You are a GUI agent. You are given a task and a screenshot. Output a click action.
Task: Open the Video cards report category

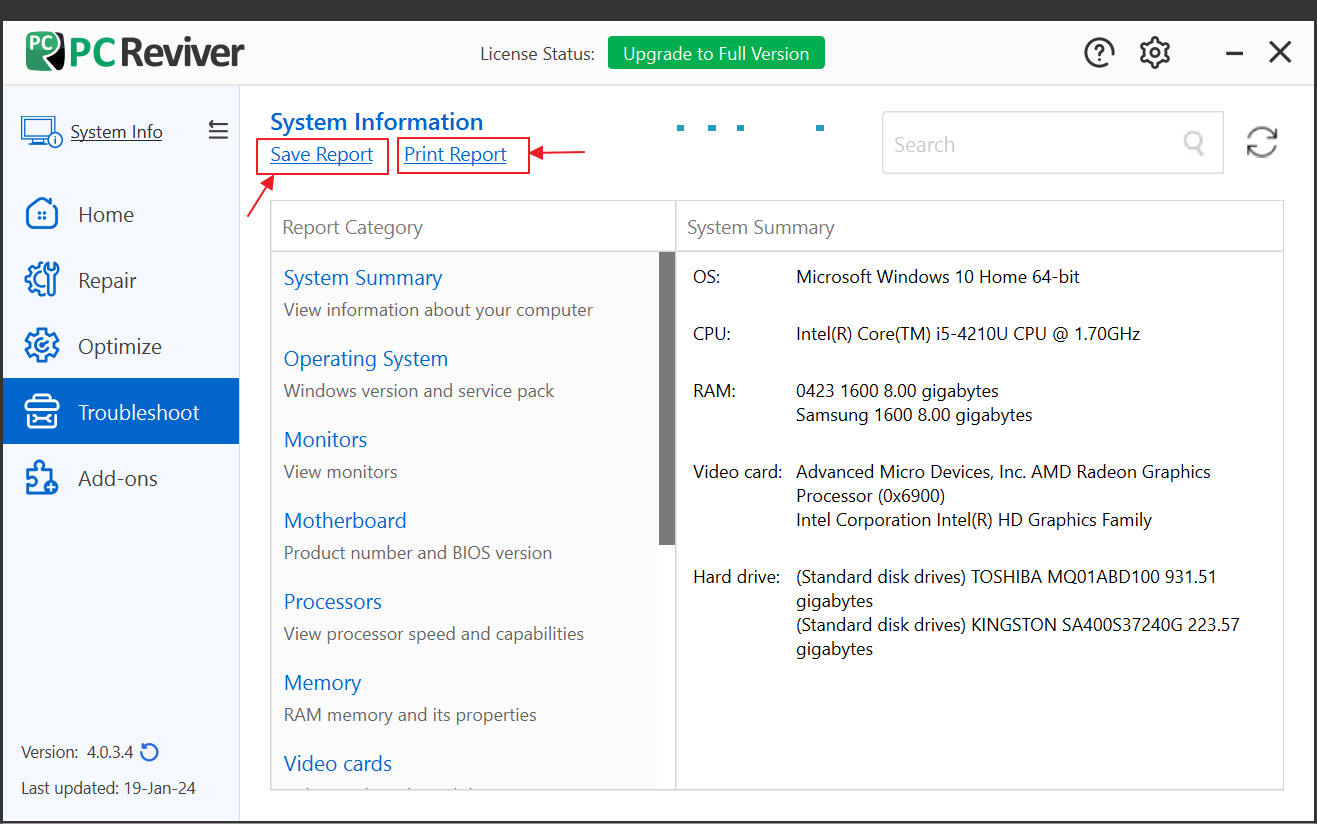(338, 764)
